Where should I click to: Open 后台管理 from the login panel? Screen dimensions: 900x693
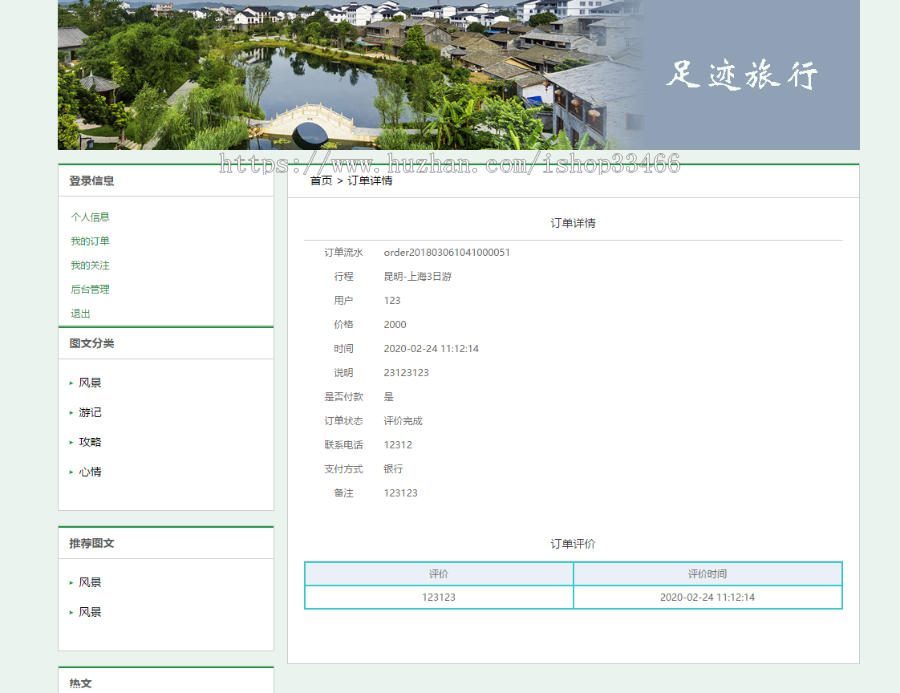89,289
